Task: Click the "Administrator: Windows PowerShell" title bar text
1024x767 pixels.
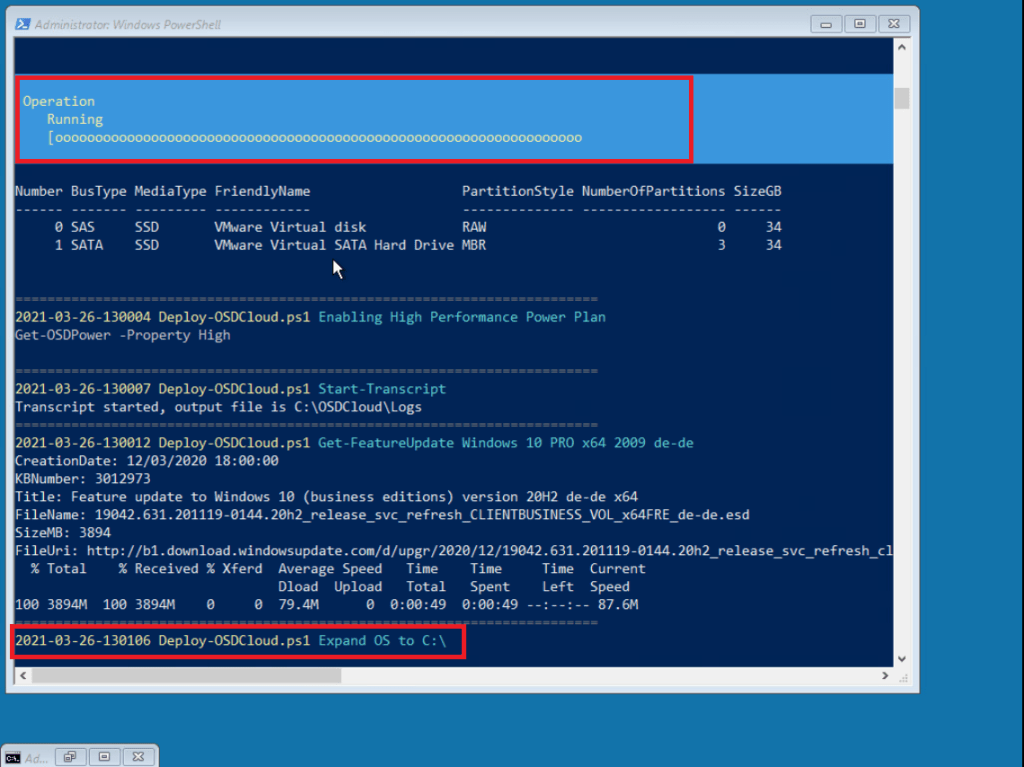Action: [x=128, y=24]
